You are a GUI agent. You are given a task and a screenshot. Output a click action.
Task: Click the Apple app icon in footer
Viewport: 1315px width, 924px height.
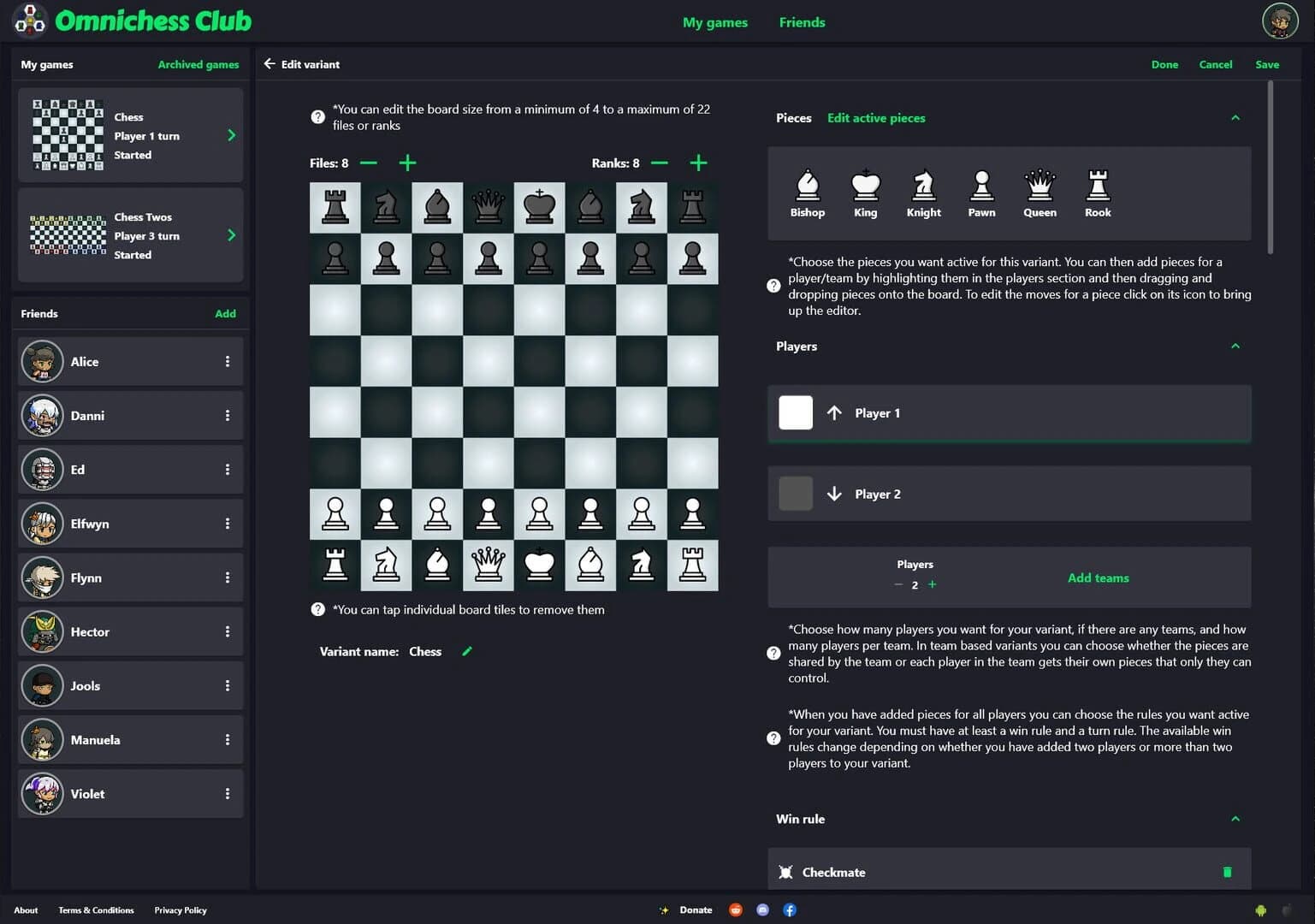[1286, 909]
